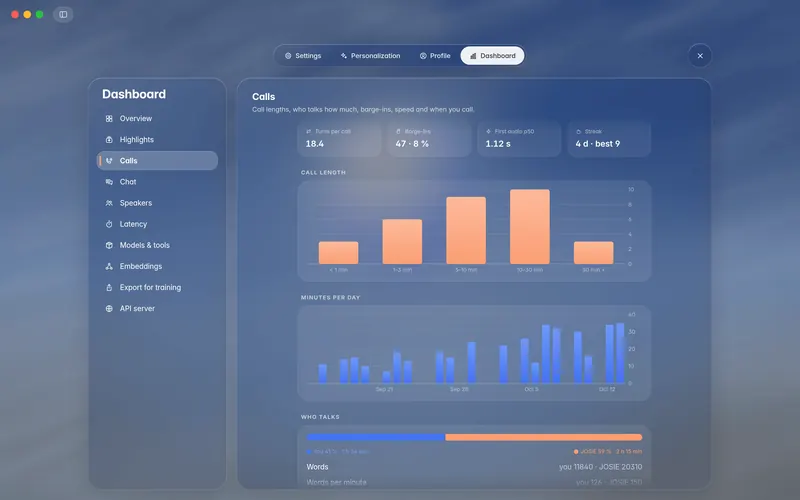Click the 'Dashboard' sidebar heading
This screenshot has width=800, height=500.
click(x=134, y=94)
